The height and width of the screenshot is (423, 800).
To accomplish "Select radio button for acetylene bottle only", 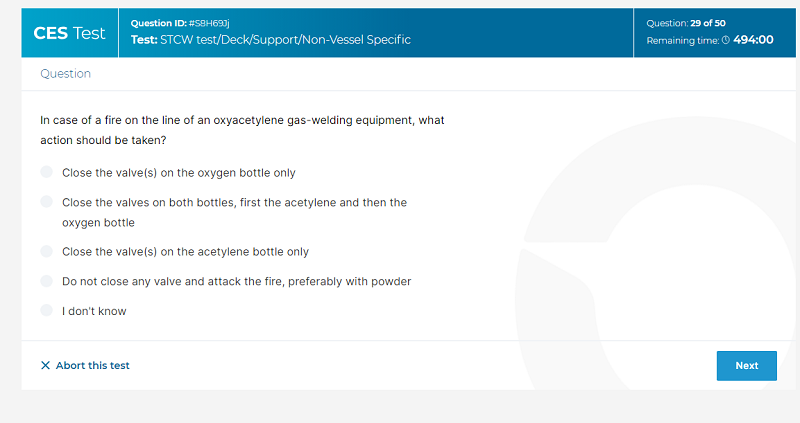I will [46, 251].
